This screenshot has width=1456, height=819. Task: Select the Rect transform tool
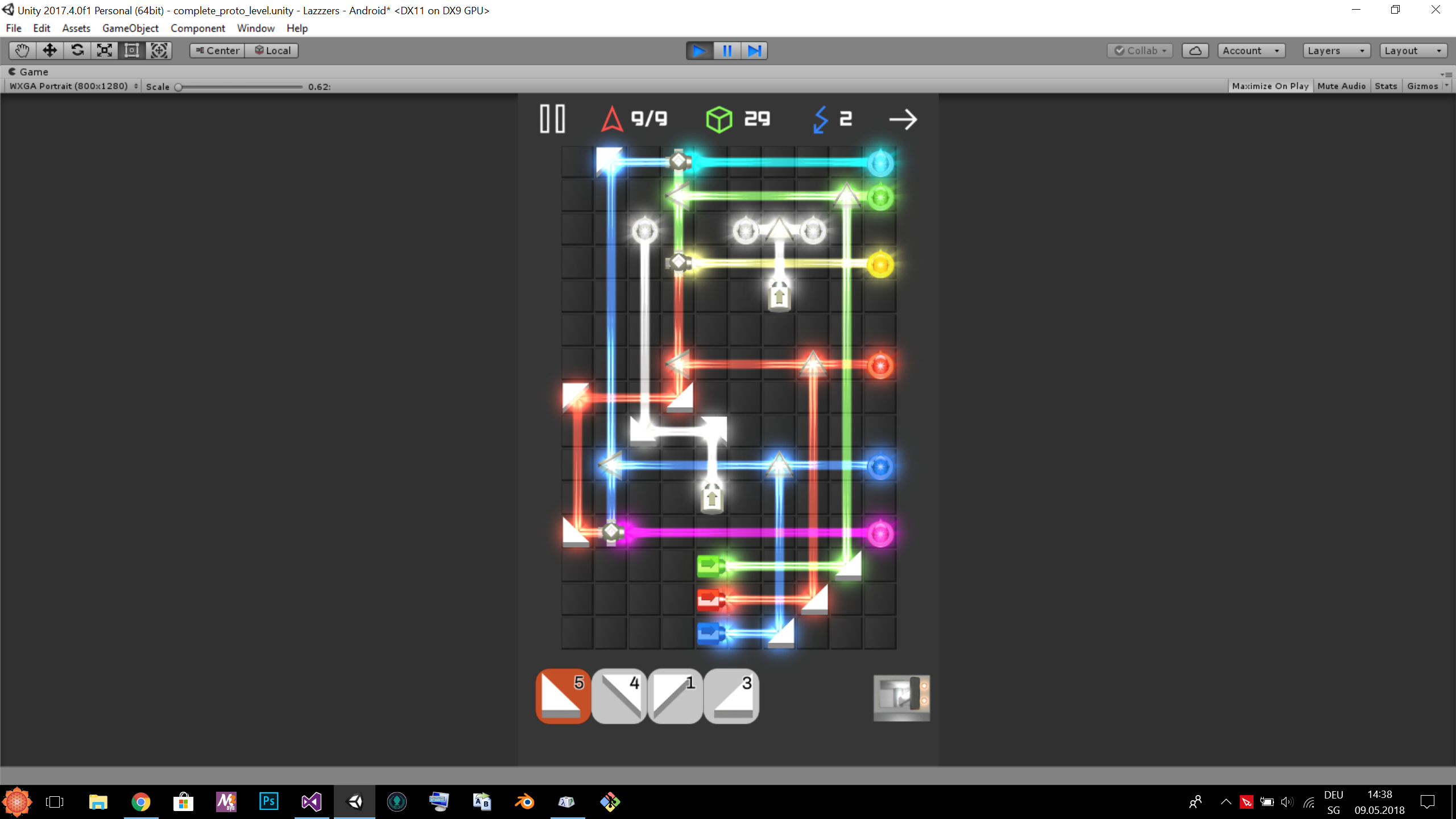pos(131,51)
